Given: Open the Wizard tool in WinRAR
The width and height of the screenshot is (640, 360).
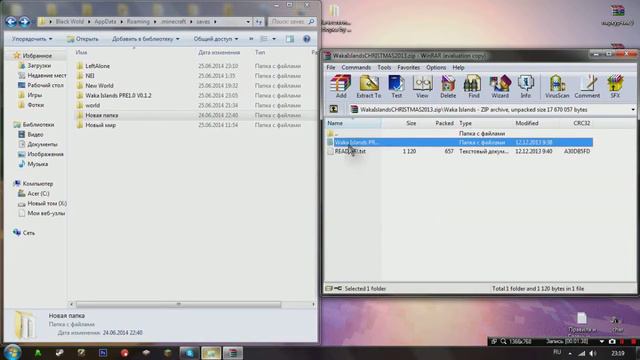Looking at the screenshot, I should pyautogui.click(x=500, y=87).
